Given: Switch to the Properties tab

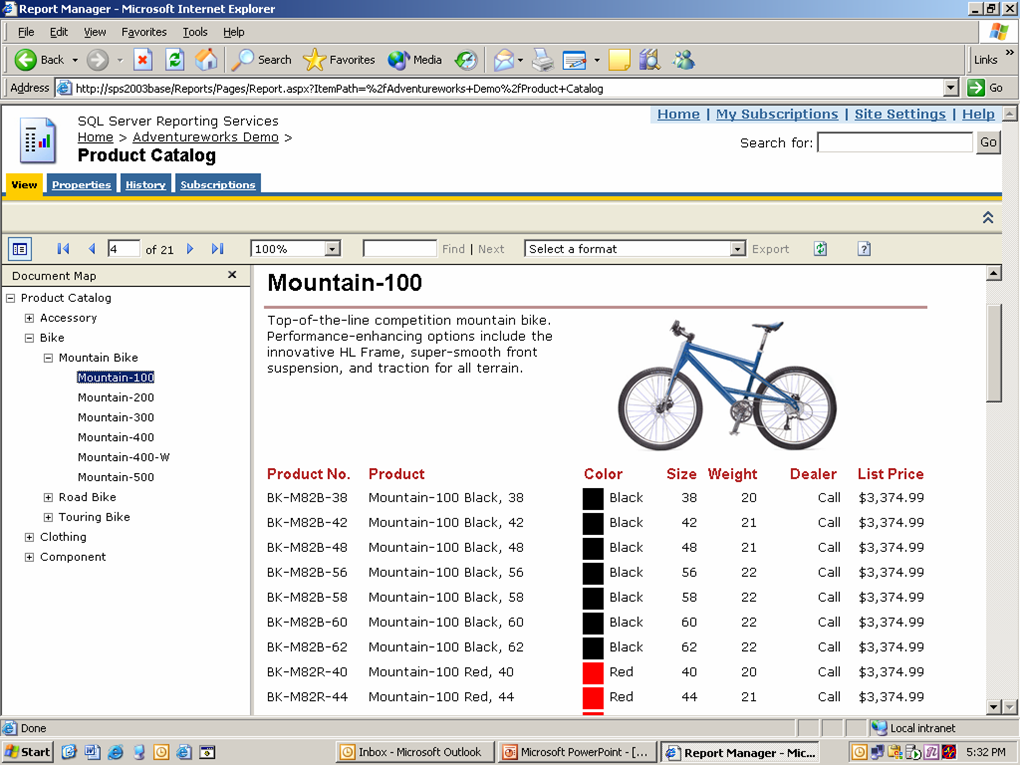Looking at the screenshot, I should (x=81, y=185).
